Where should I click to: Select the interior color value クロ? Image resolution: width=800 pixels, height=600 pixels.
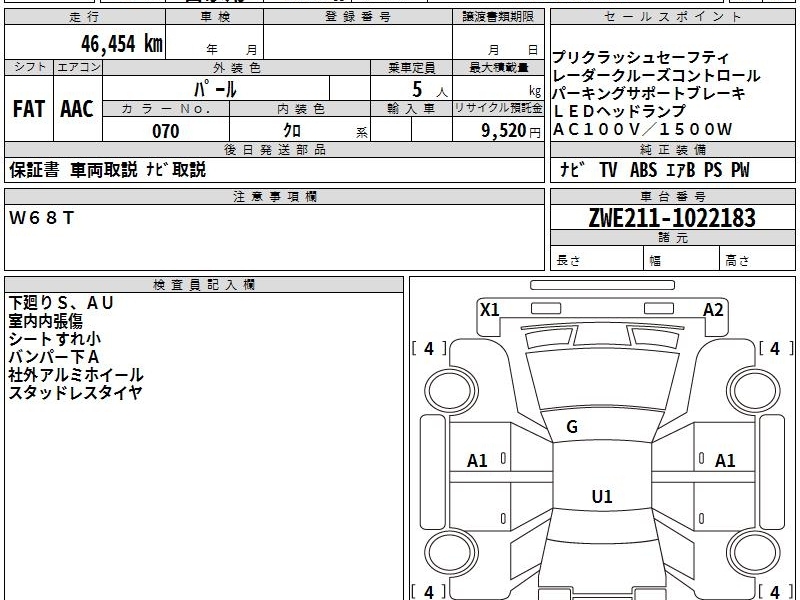[292, 131]
